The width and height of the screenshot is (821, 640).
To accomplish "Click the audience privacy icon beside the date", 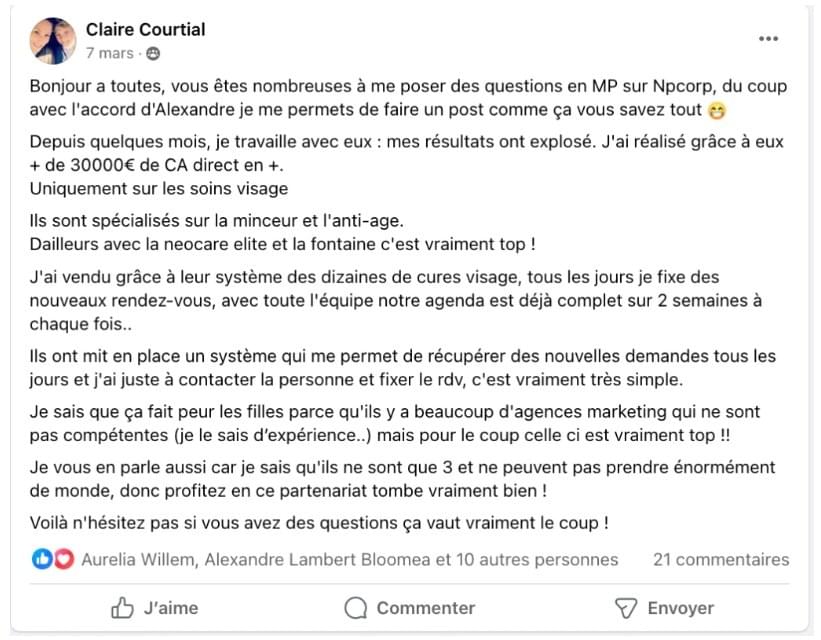I will click(153, 53).
